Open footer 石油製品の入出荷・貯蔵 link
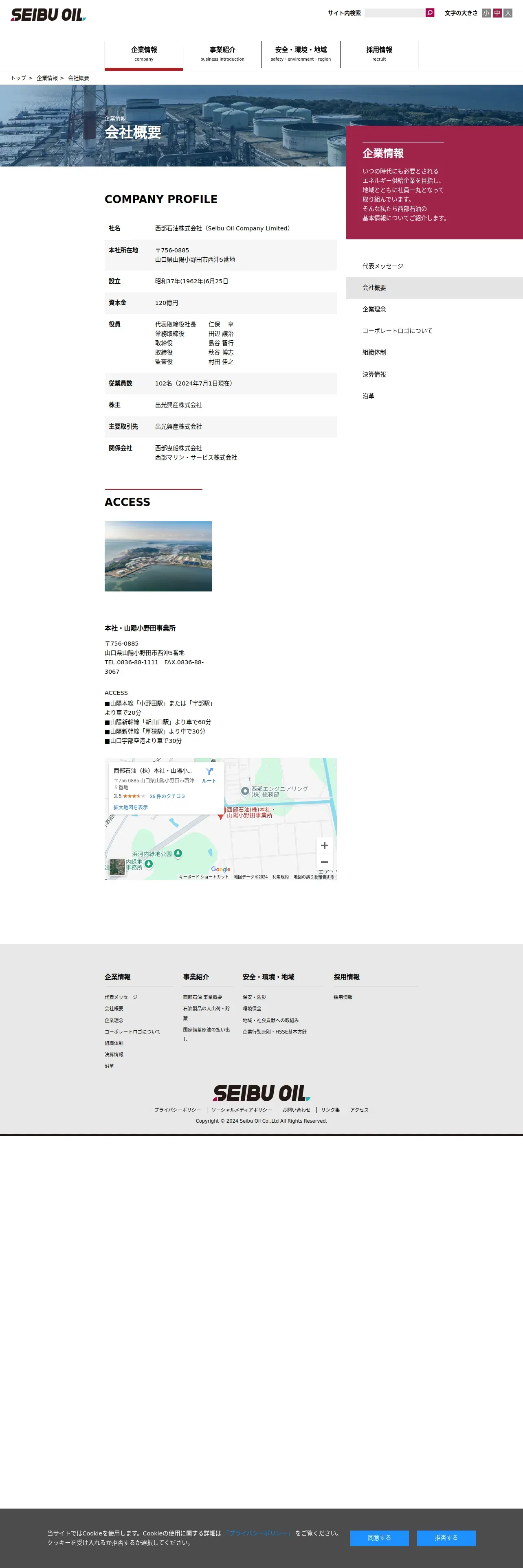523x1568 pixels. 207,1014
